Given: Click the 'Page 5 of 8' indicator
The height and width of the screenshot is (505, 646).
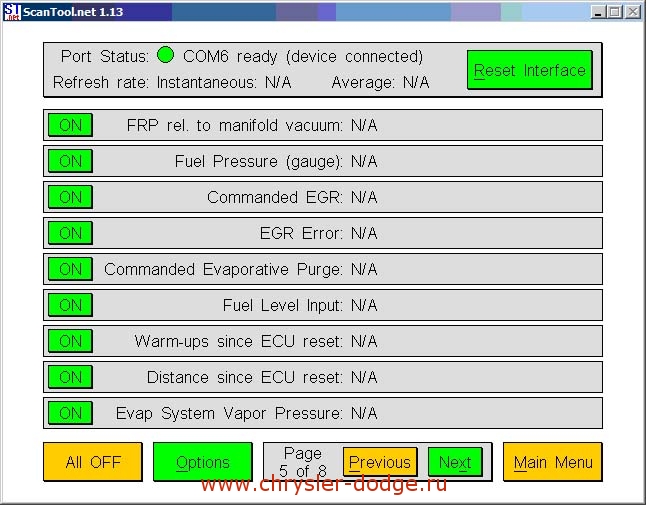Looking at the screenshot, I should pyautogui.click(x=303, y=462).
